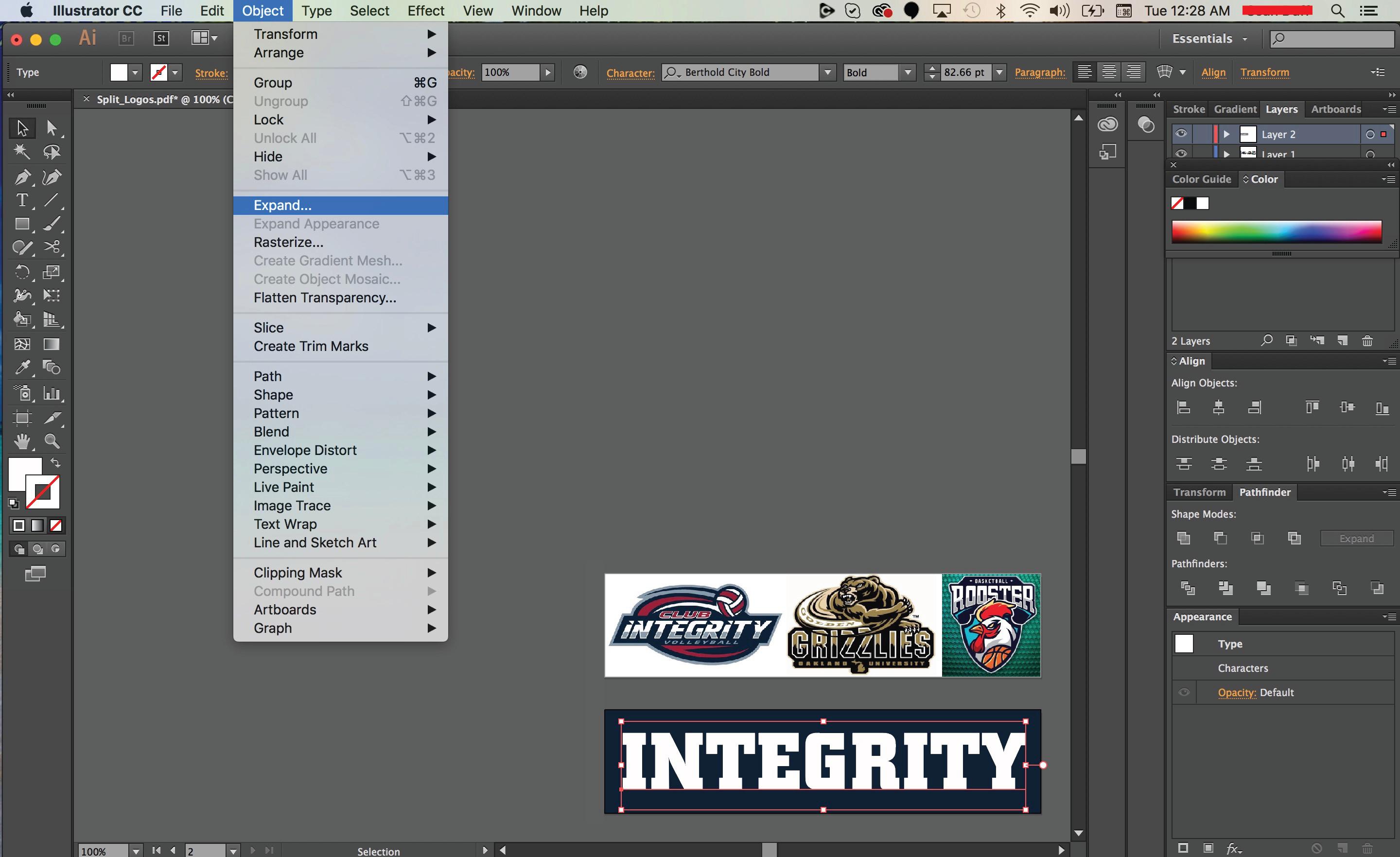Select the Rotate tool in toolbar
Viewport: 1400px width, 857px height.
[21, 271]
